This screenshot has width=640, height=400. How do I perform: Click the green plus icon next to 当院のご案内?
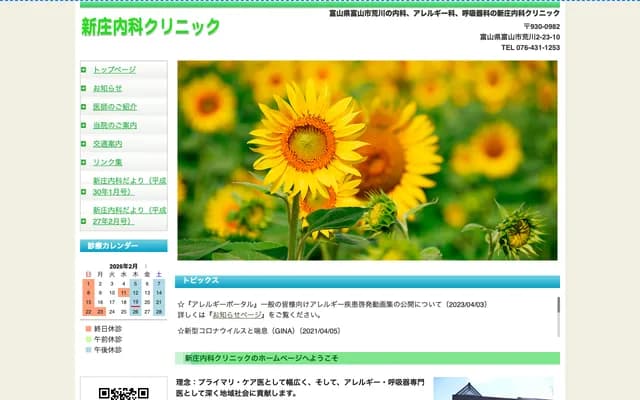pyautogui.click(x=85, y=125)
